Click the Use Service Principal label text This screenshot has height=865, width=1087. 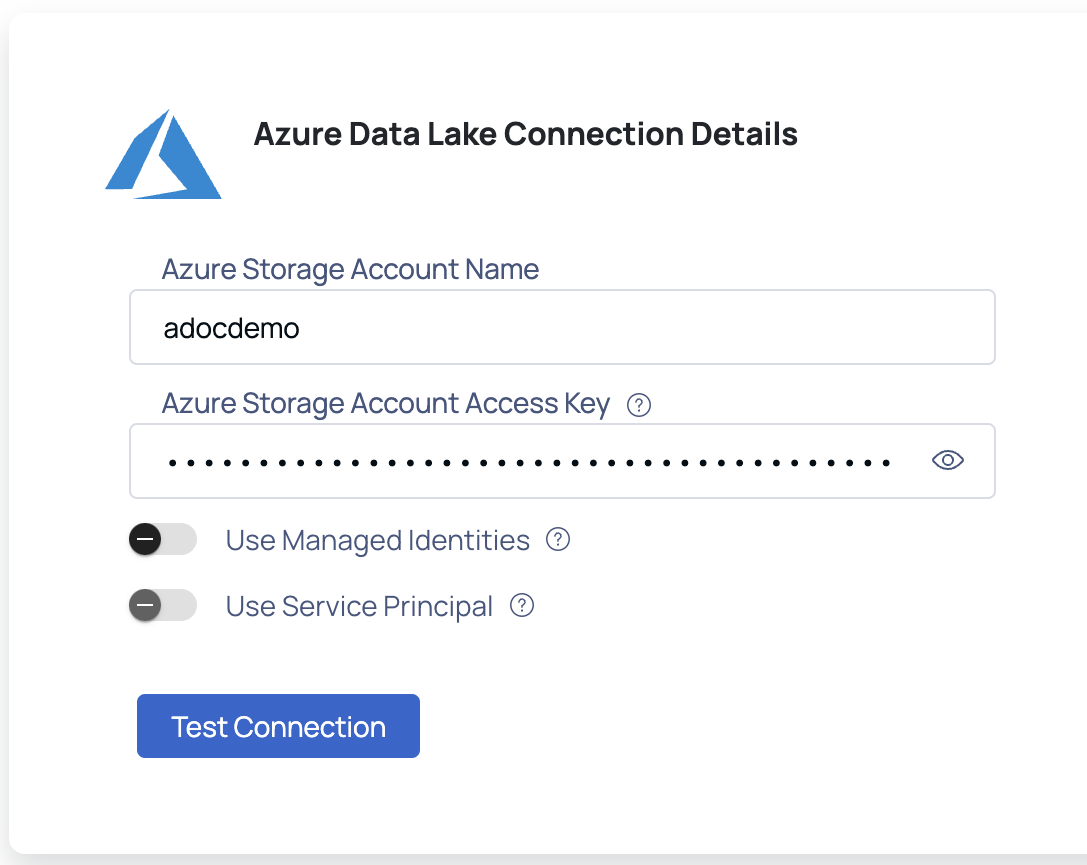(x=359, y=606)
